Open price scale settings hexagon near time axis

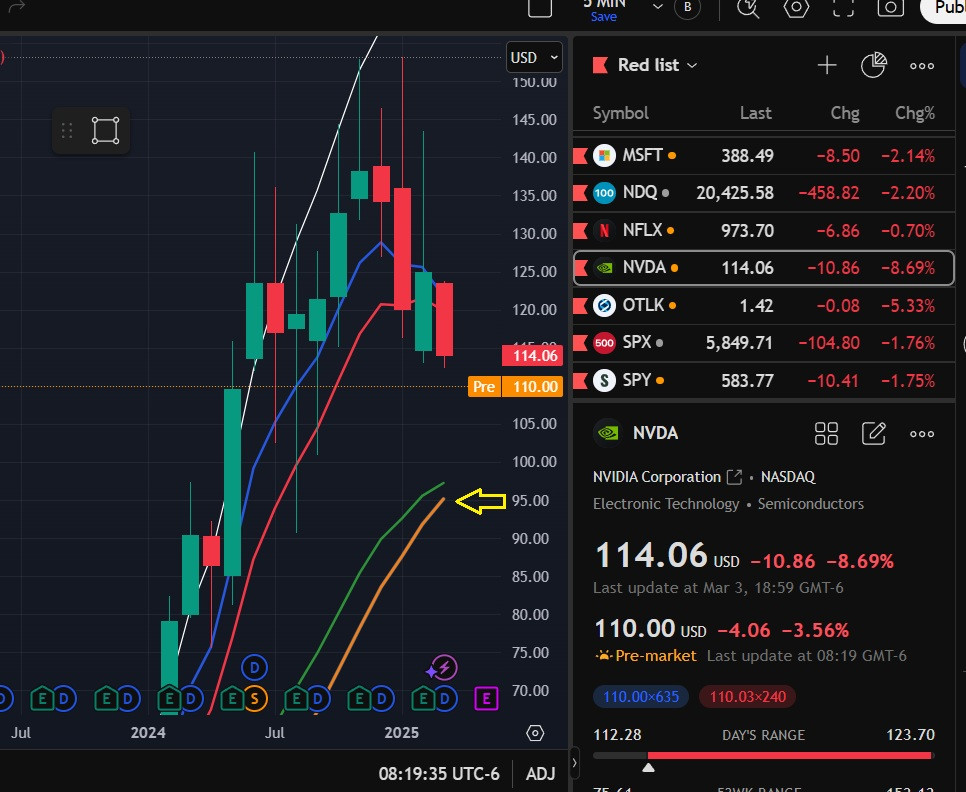click(x=535, y=733)
